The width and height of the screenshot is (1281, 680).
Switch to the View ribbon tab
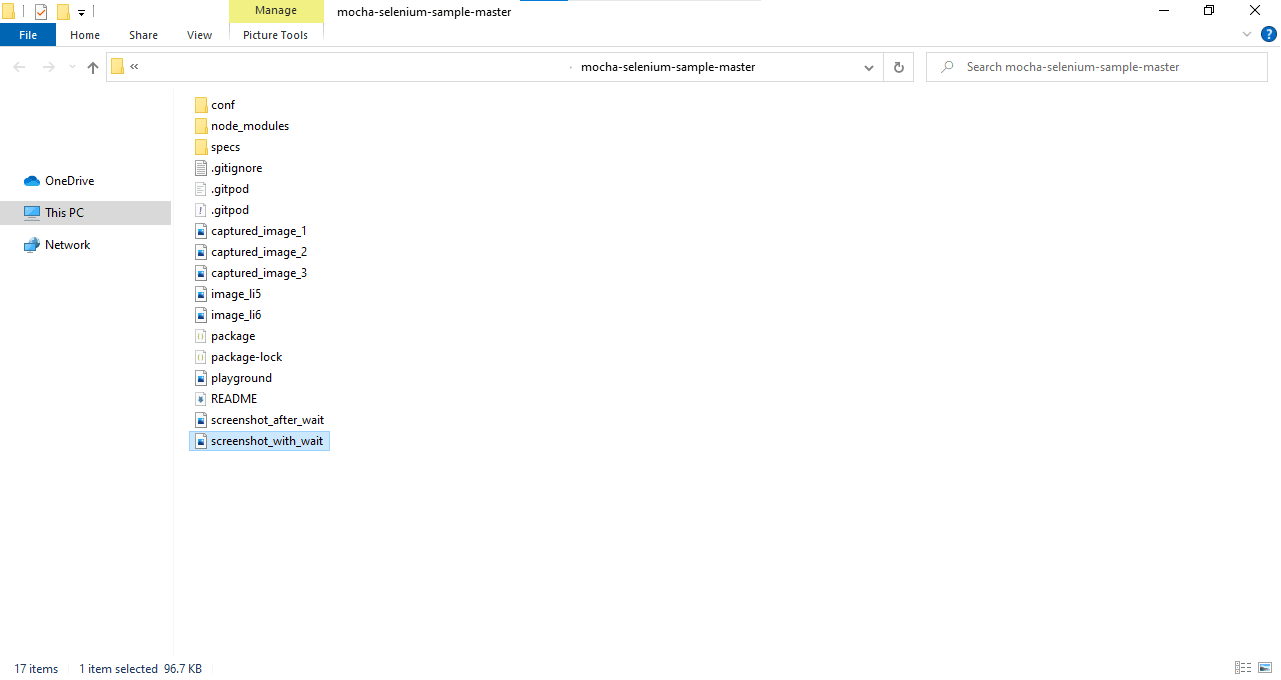click(x=199, y=34)
